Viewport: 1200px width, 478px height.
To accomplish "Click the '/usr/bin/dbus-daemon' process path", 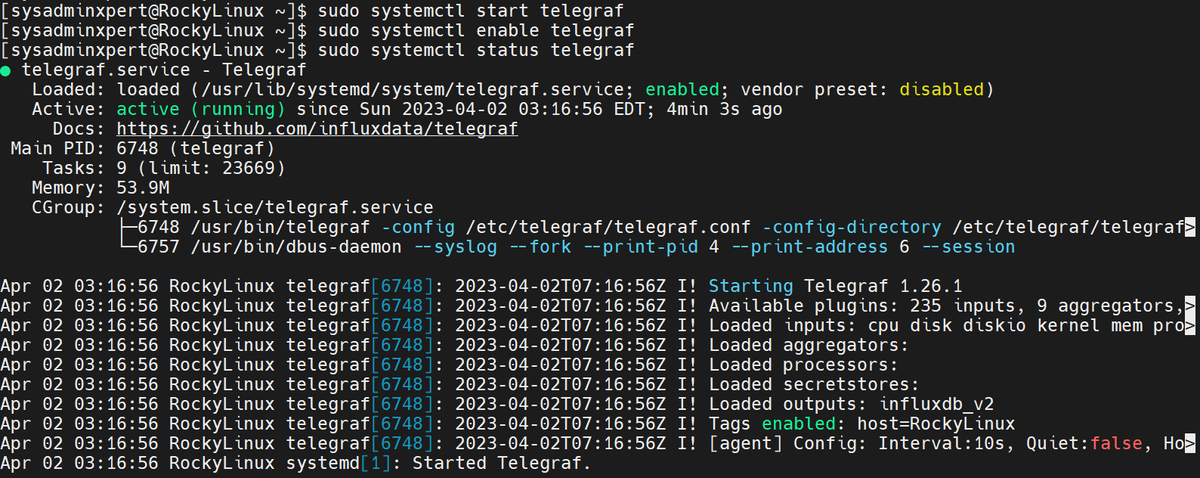I will pyautogui.click(x=297, y=247).
